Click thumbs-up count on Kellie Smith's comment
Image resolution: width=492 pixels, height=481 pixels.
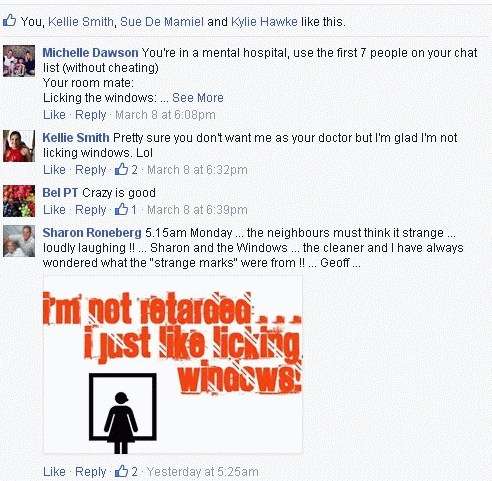click(126, 170)
